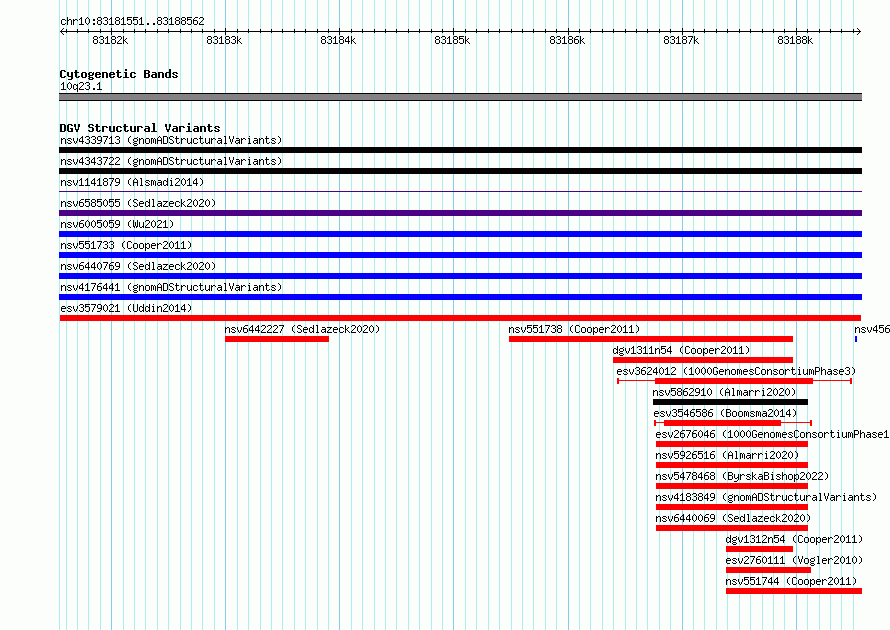Screen dimensions: 890x630
Task: Select nsv551744 (Cooper2011) label
Action: click(x=791, y=581)
